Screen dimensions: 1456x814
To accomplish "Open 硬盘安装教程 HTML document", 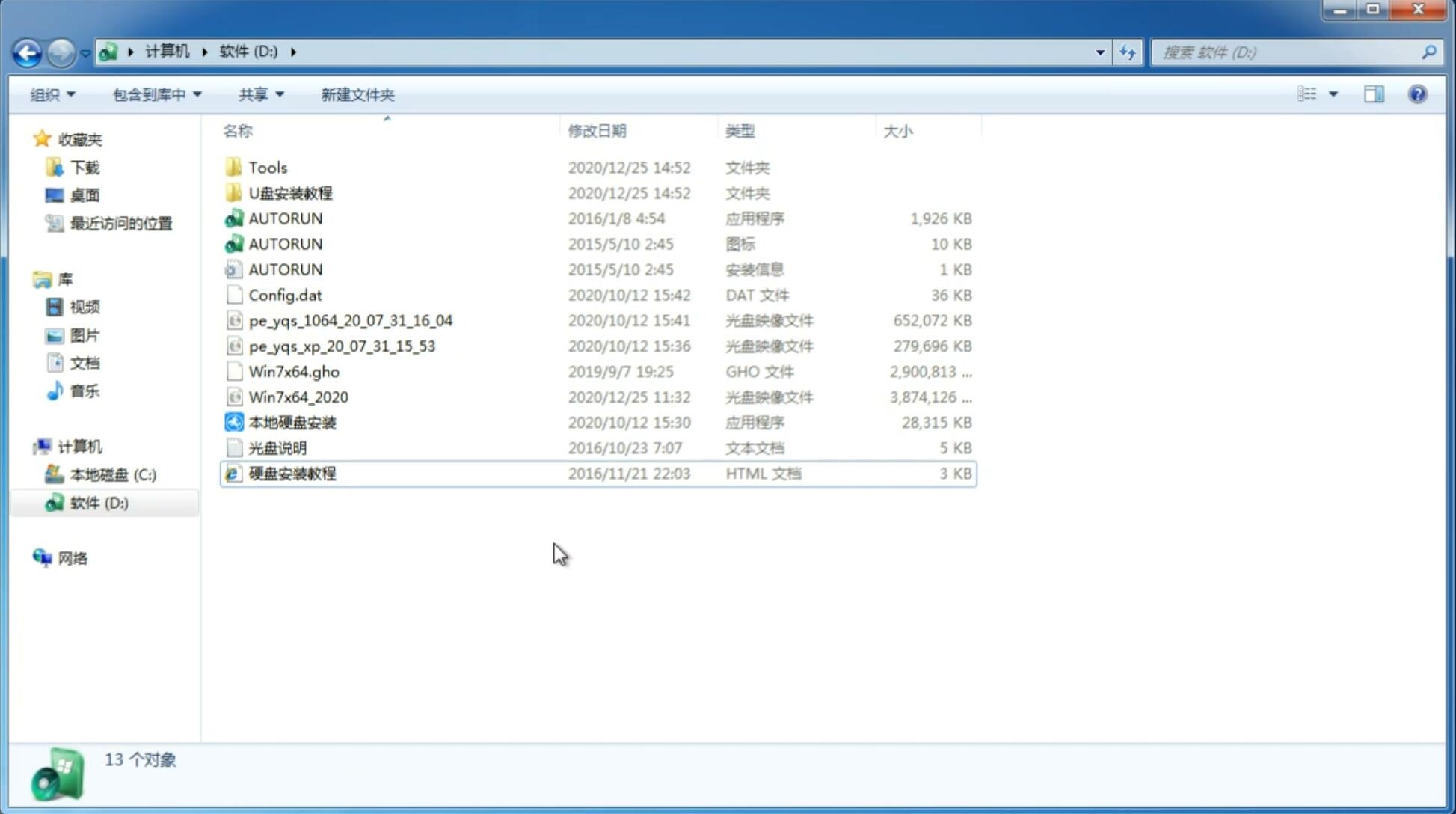I will click(x=291, y=473).
